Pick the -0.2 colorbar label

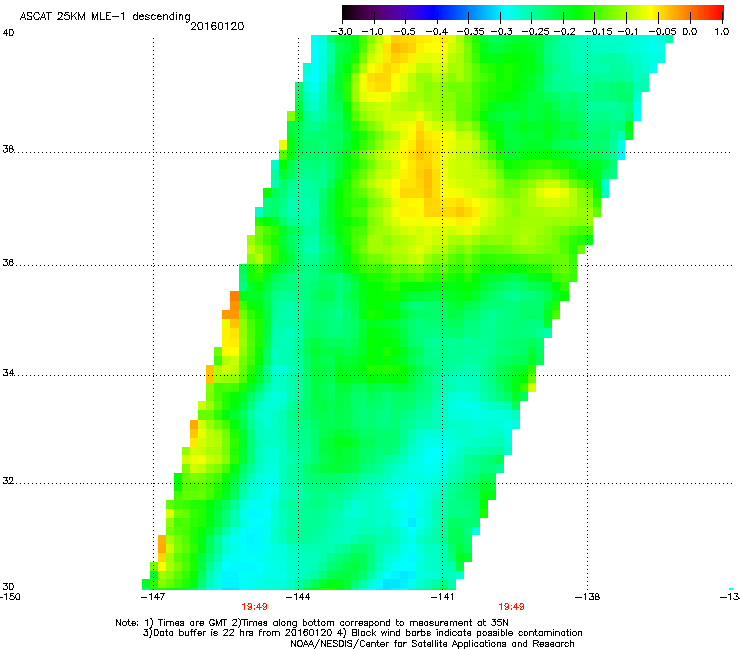pos(565,32)
